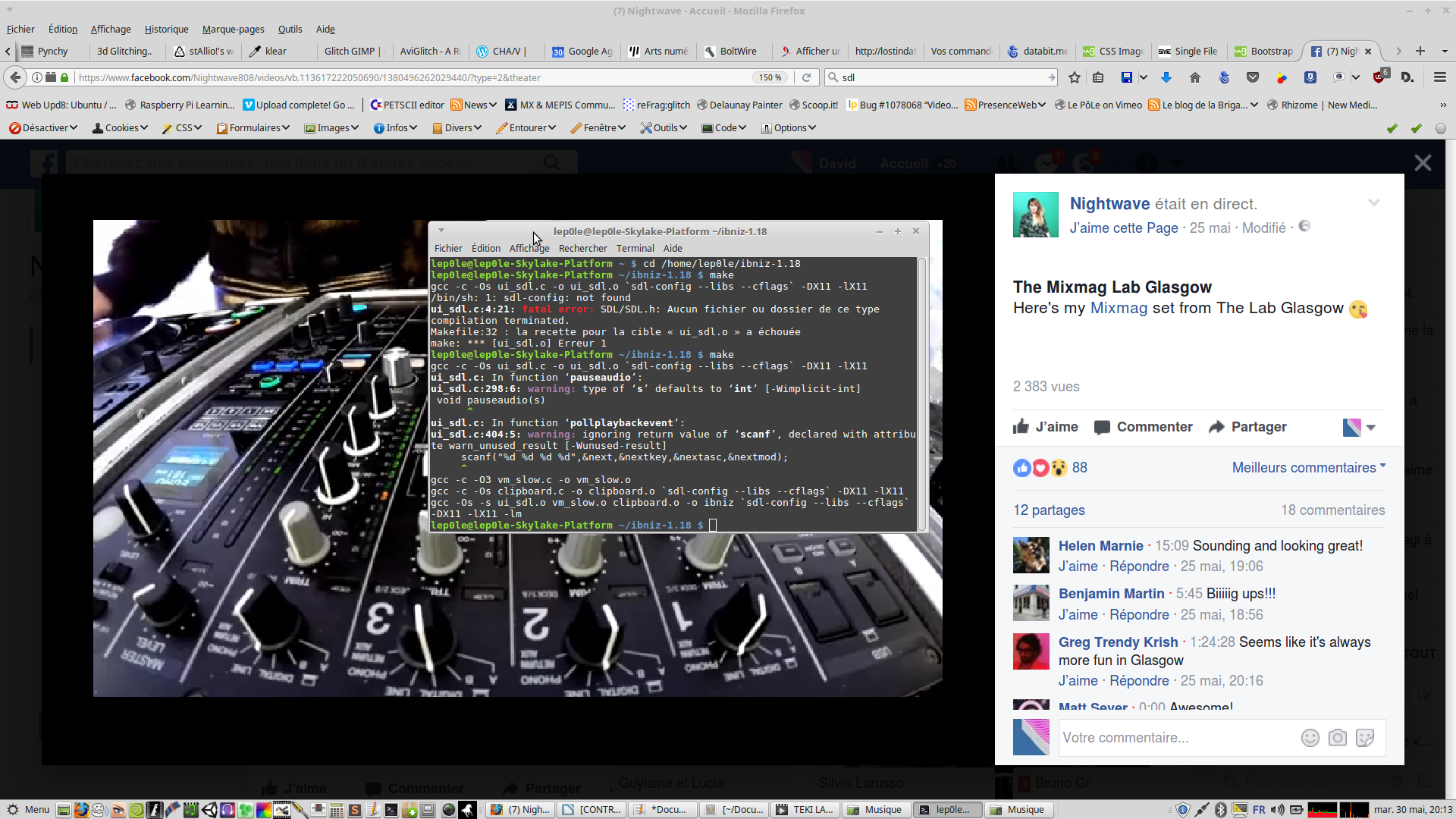
Task: Open the Marque-pages menu
Action: point(233,29)
